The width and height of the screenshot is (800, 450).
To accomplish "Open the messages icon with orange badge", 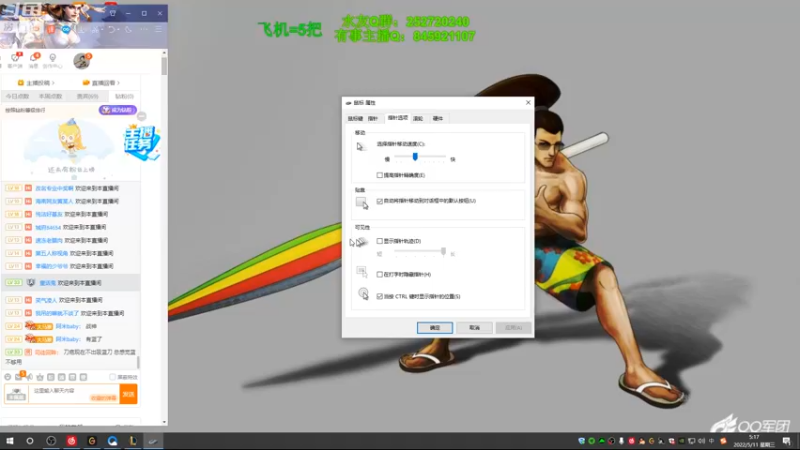I will 34,60.
